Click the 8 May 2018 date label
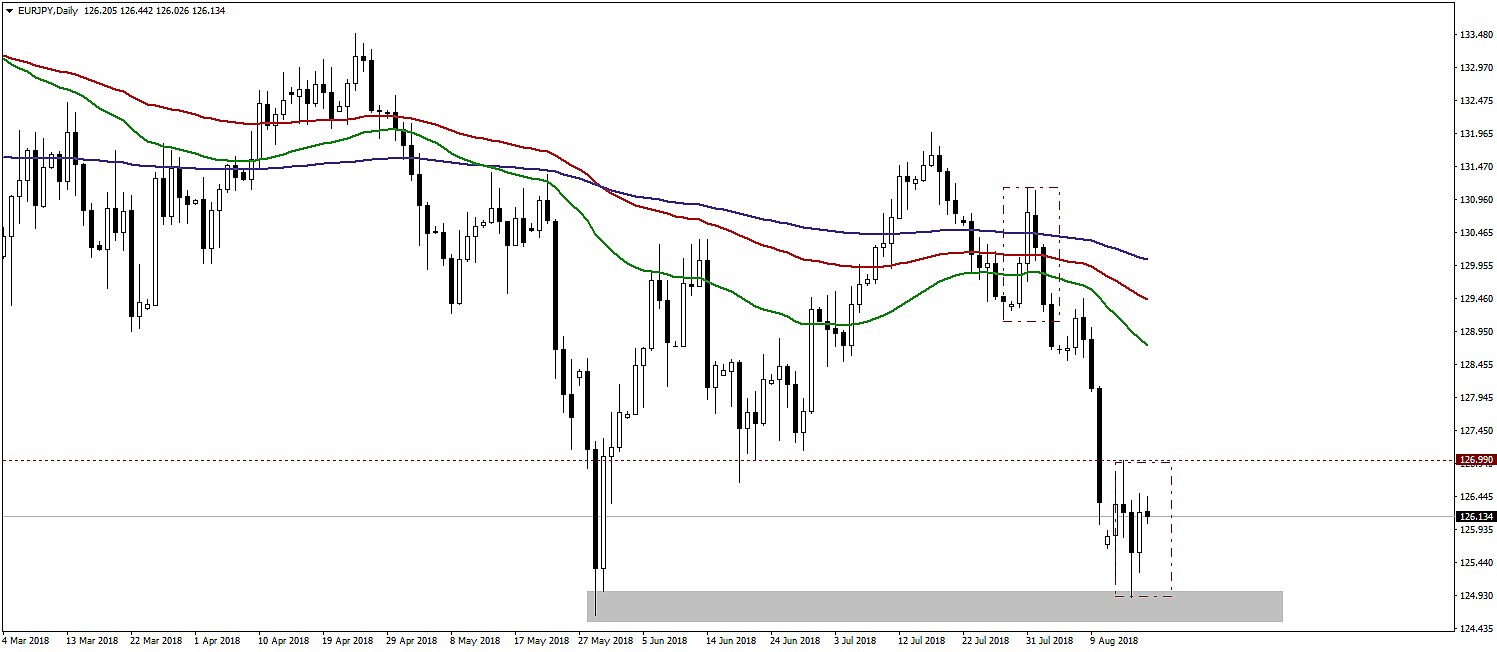Viewport: 1497px width, 652px height. click(475, 640)
